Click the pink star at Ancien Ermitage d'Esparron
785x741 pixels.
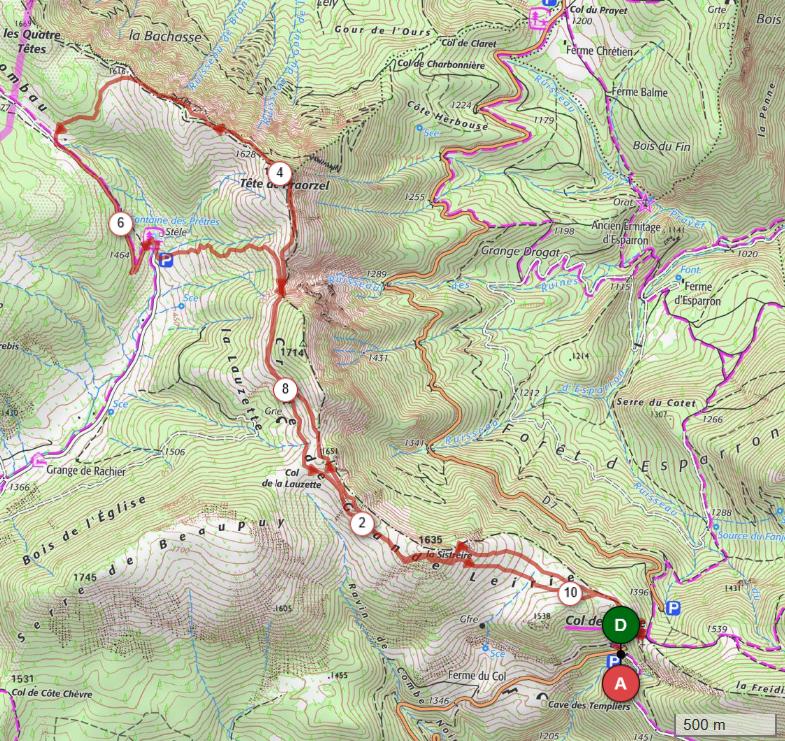pyautogui.click(x=645, y=202)
